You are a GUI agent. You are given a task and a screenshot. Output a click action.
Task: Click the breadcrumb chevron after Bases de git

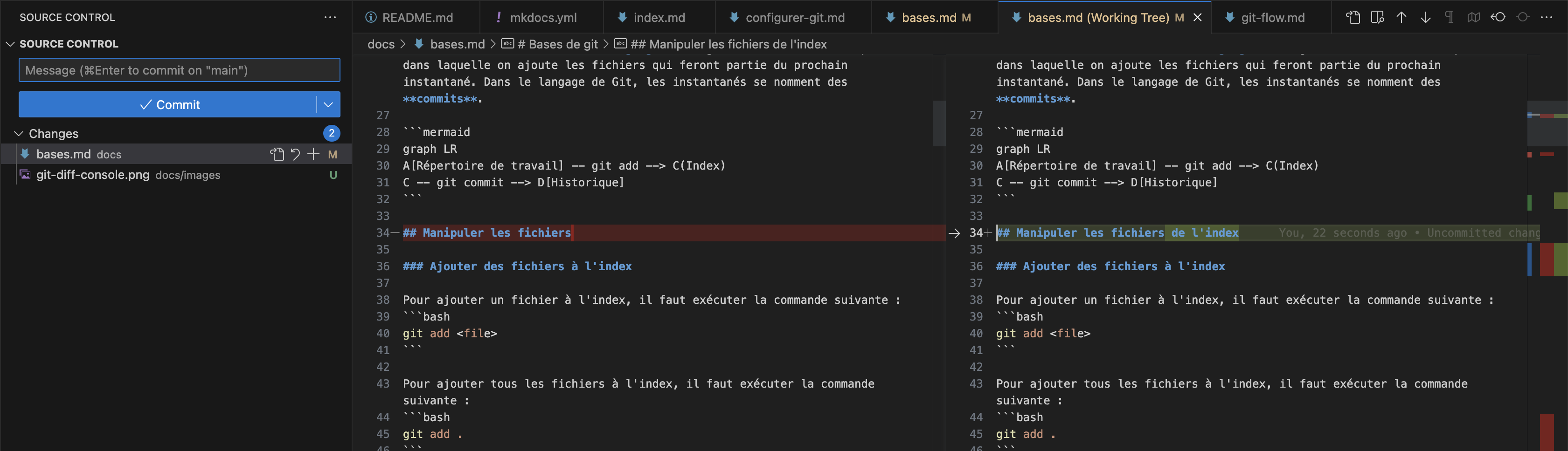point(606,44)
